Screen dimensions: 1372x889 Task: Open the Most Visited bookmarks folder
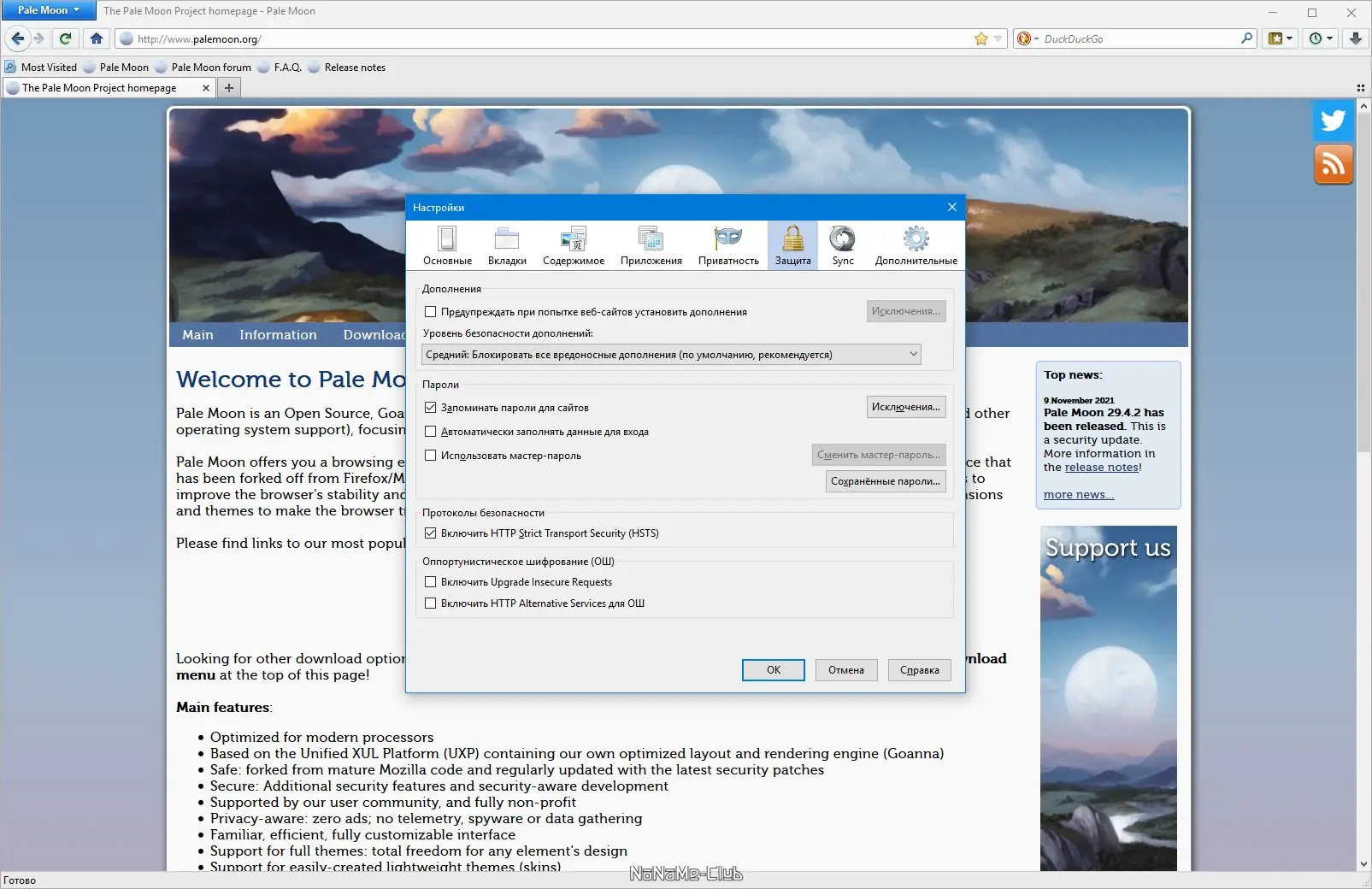(x=40, y=67)
